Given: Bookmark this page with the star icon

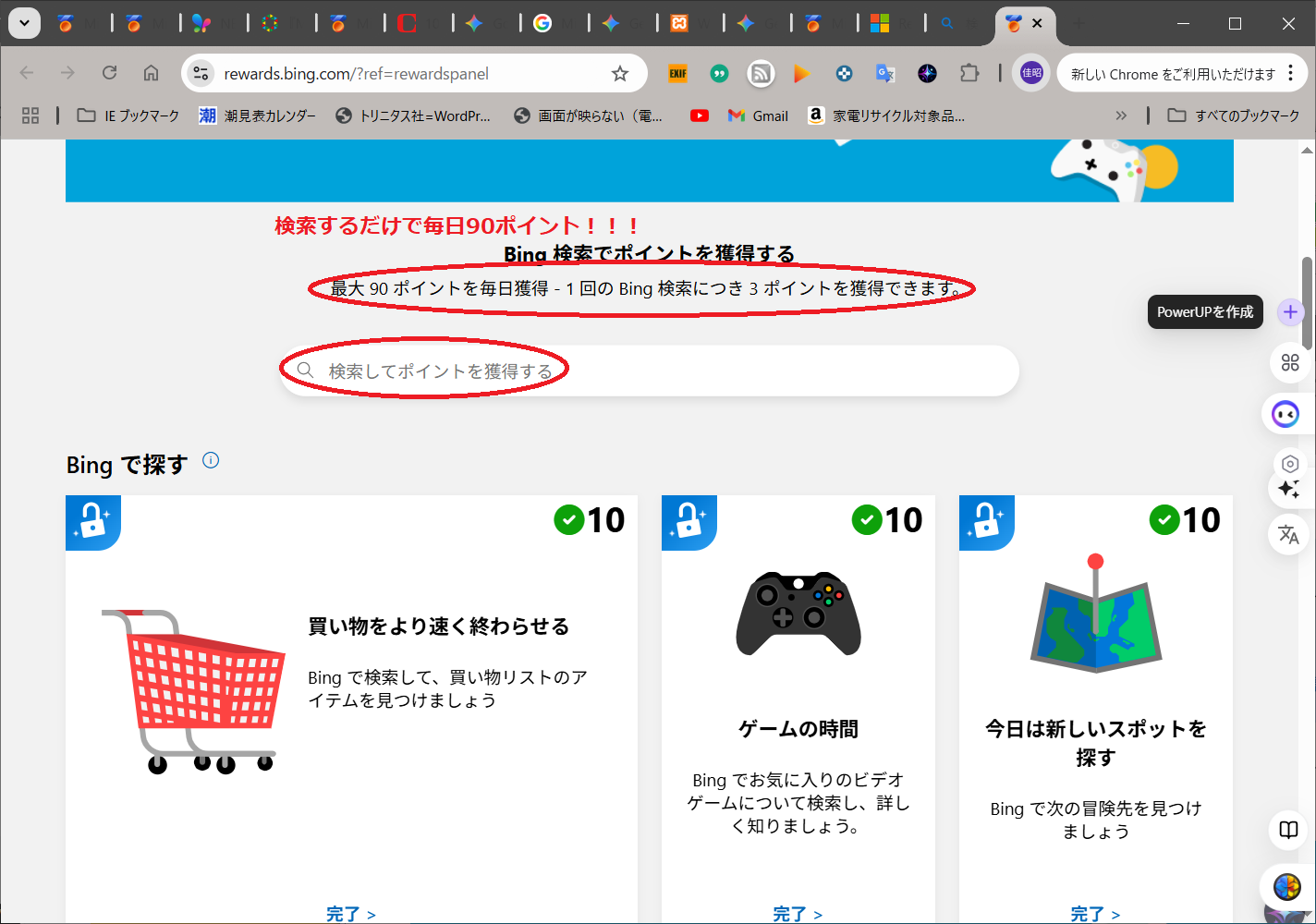Looking at the screenshot, I should click(x=620, y=74).
